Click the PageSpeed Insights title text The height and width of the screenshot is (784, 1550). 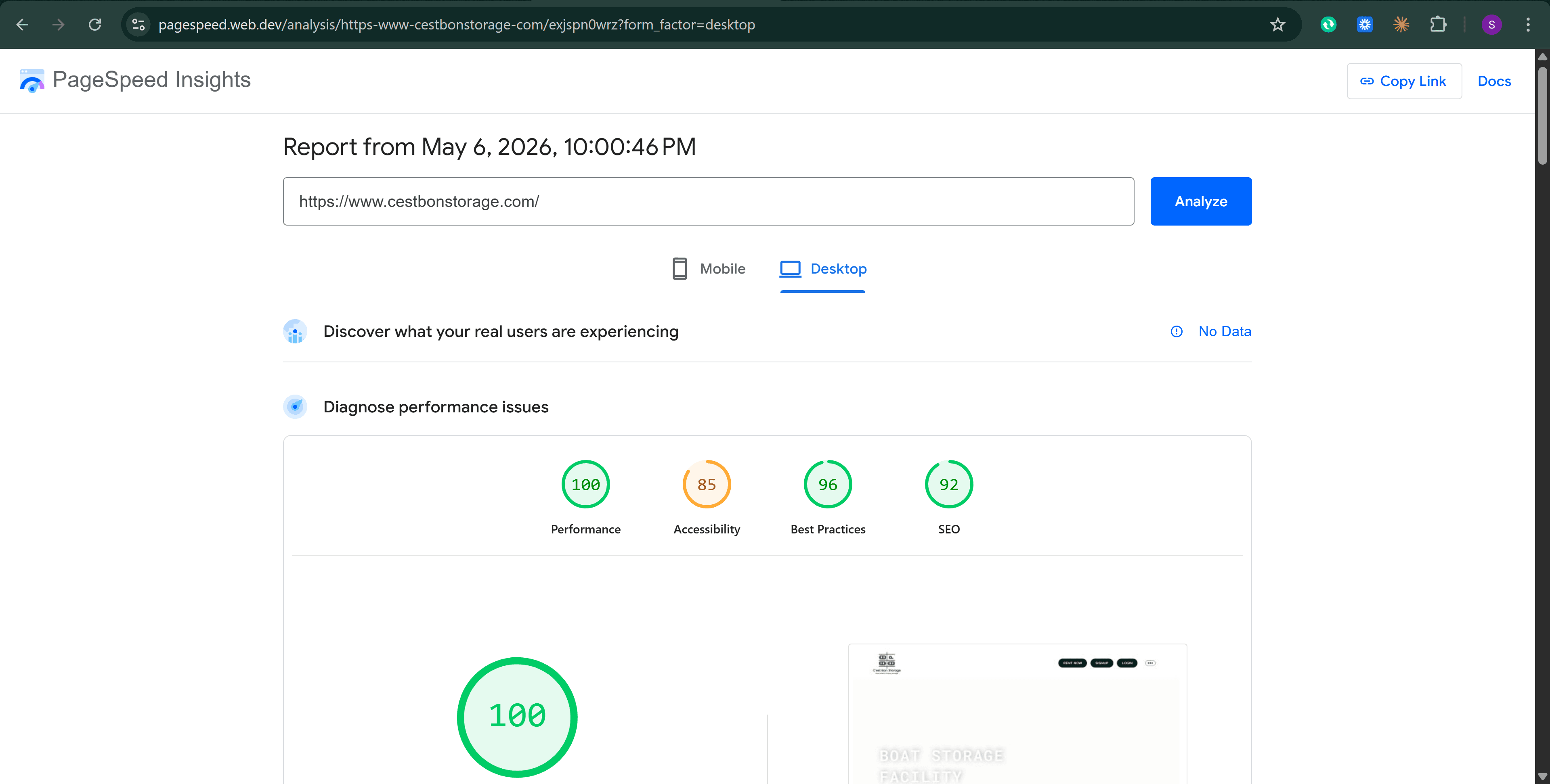coord(152,80)
